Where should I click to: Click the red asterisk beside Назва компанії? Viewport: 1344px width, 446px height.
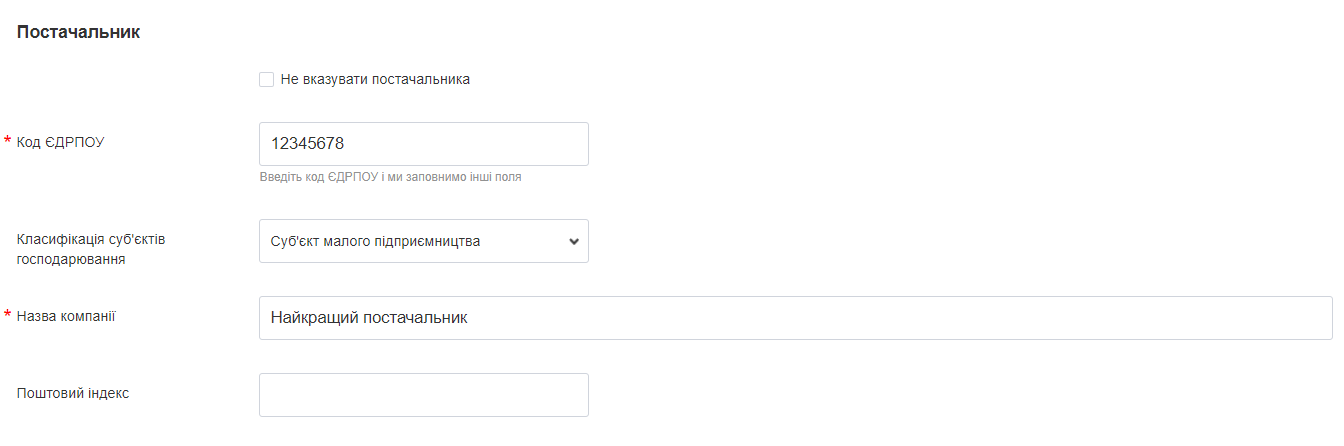(8, 316)
